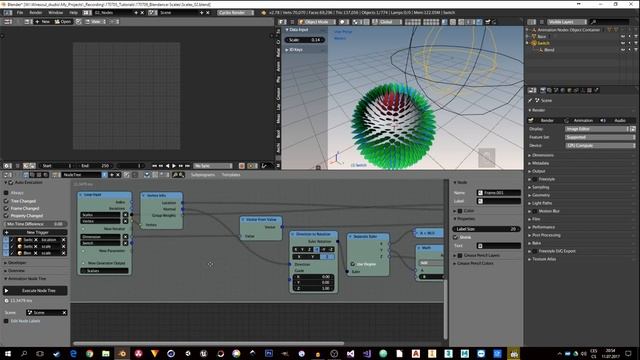Screen dimensions: 640x360
Task: Expand the Sampling panel
Action: (x=539, y=187)
